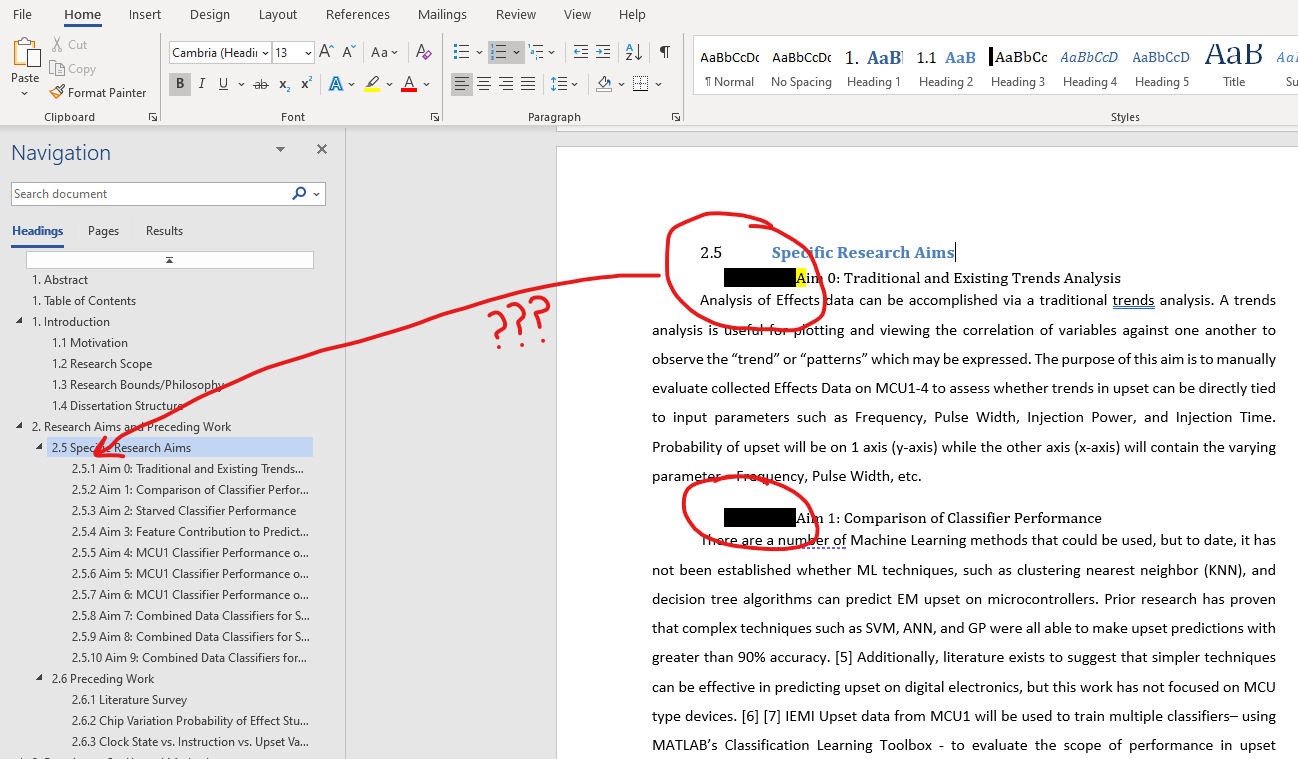Apply yellow text highlight color
The width and height of the screenshot is (1298, 759).
coord(372,84)
